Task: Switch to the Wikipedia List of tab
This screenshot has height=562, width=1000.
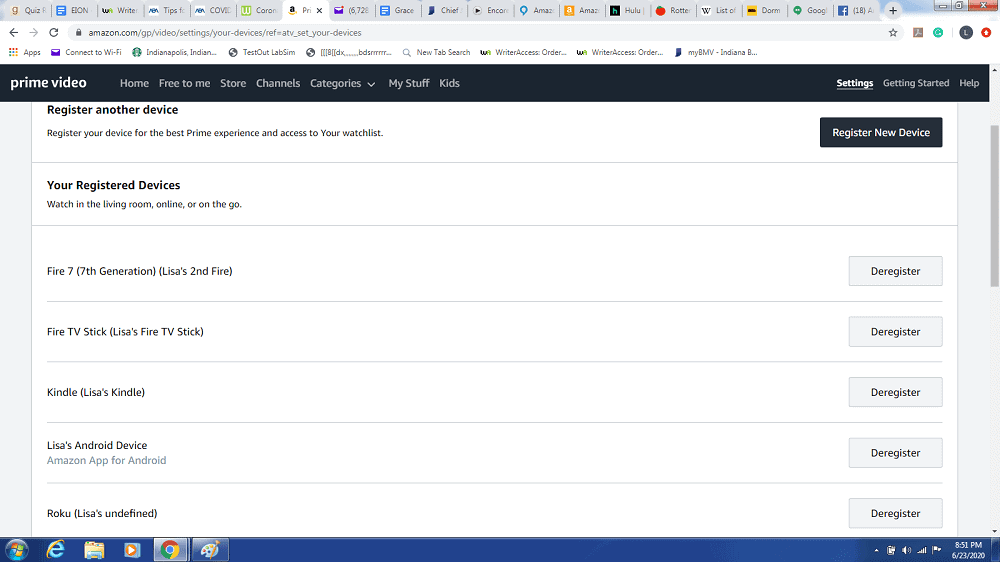Action: tap(719, 10)
